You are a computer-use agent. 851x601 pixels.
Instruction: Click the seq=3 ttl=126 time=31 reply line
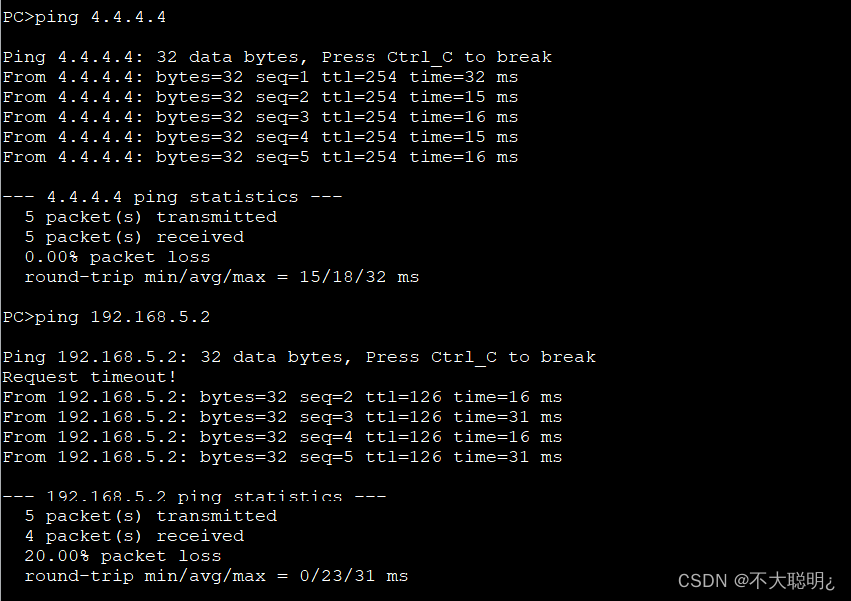click(282, 417)
